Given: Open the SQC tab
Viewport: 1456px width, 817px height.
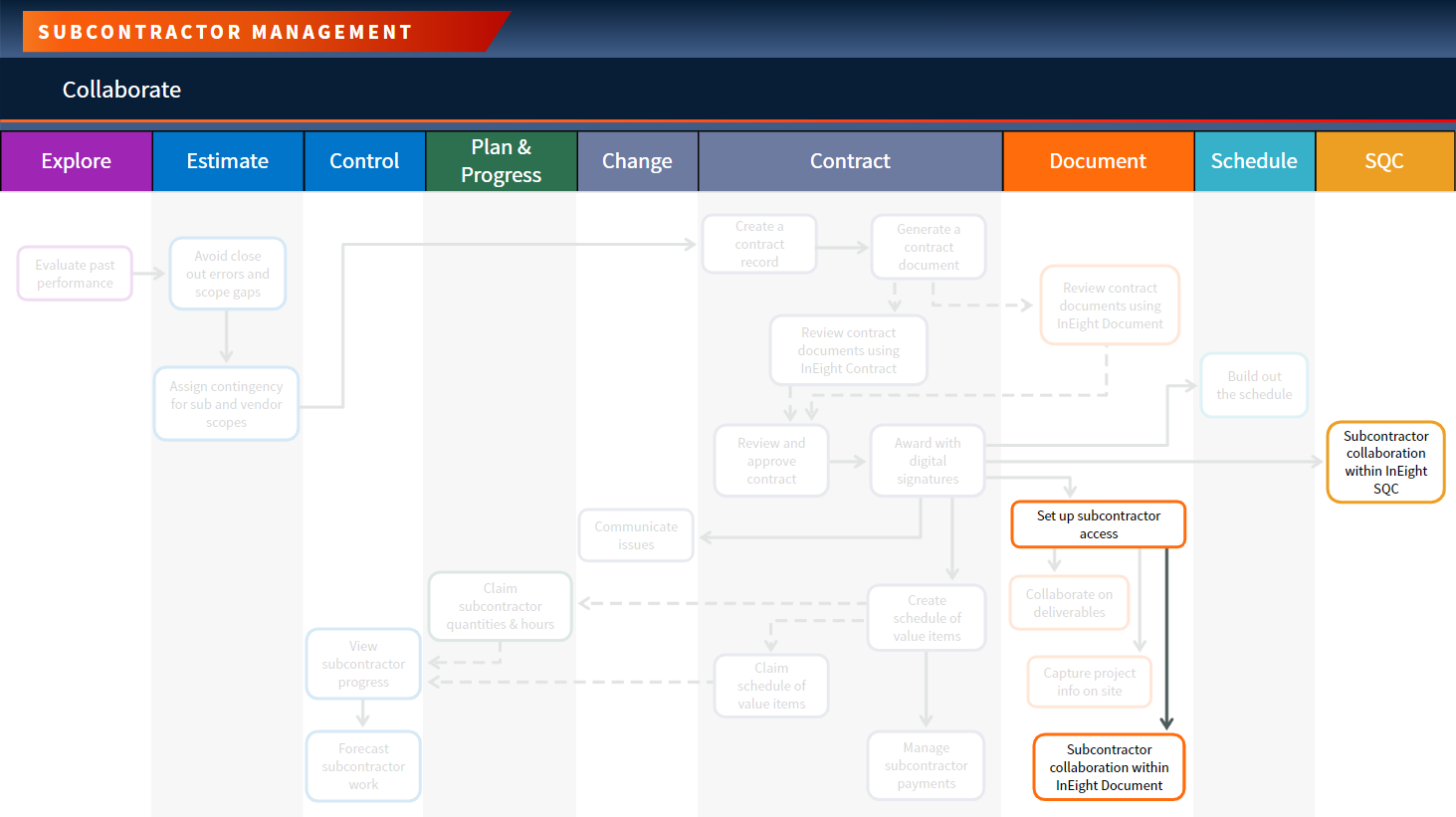Looking at the screenshot, I should 1384,161.
